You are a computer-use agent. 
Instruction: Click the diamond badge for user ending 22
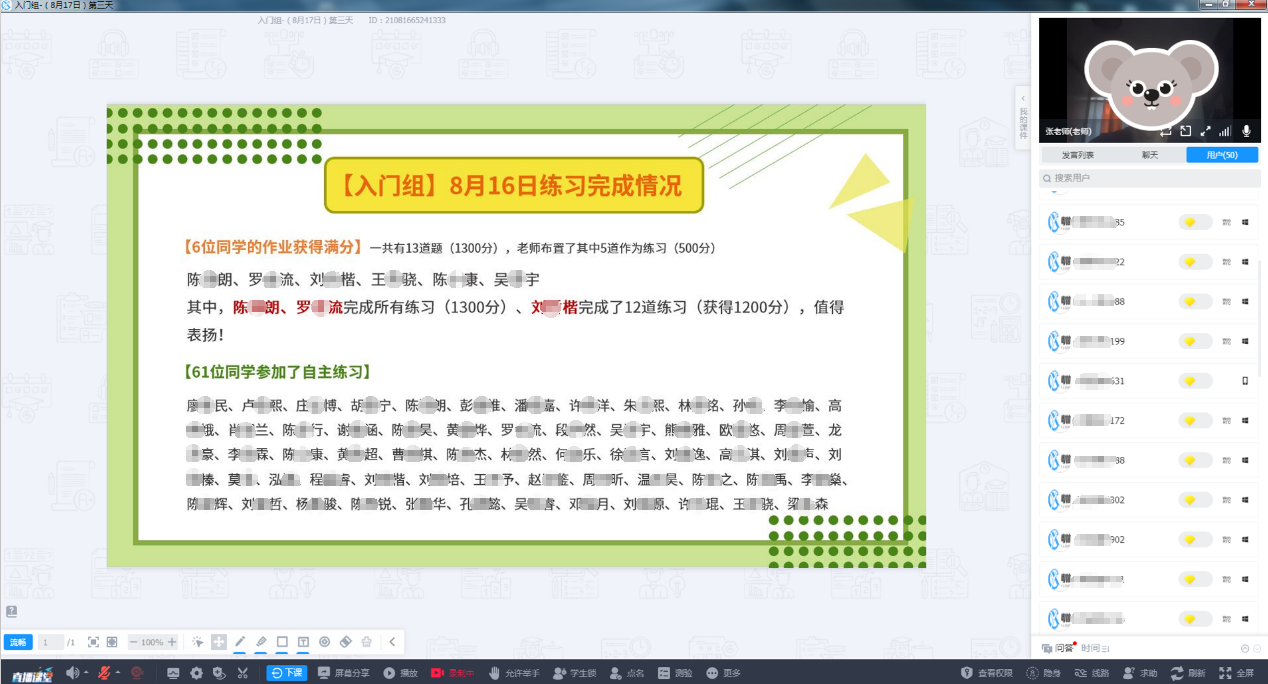coord(1190,262)
